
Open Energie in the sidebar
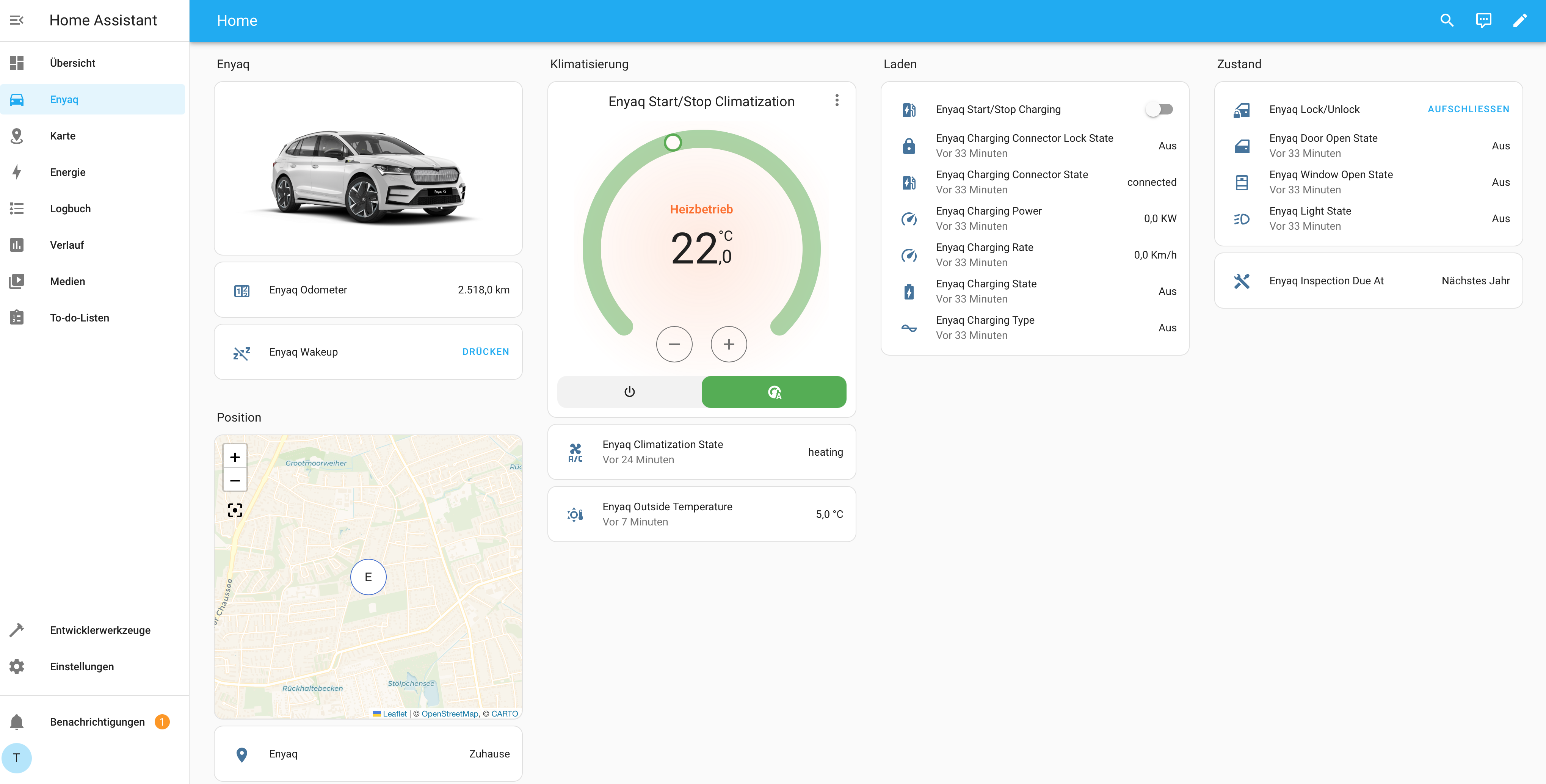pos(67,172)
